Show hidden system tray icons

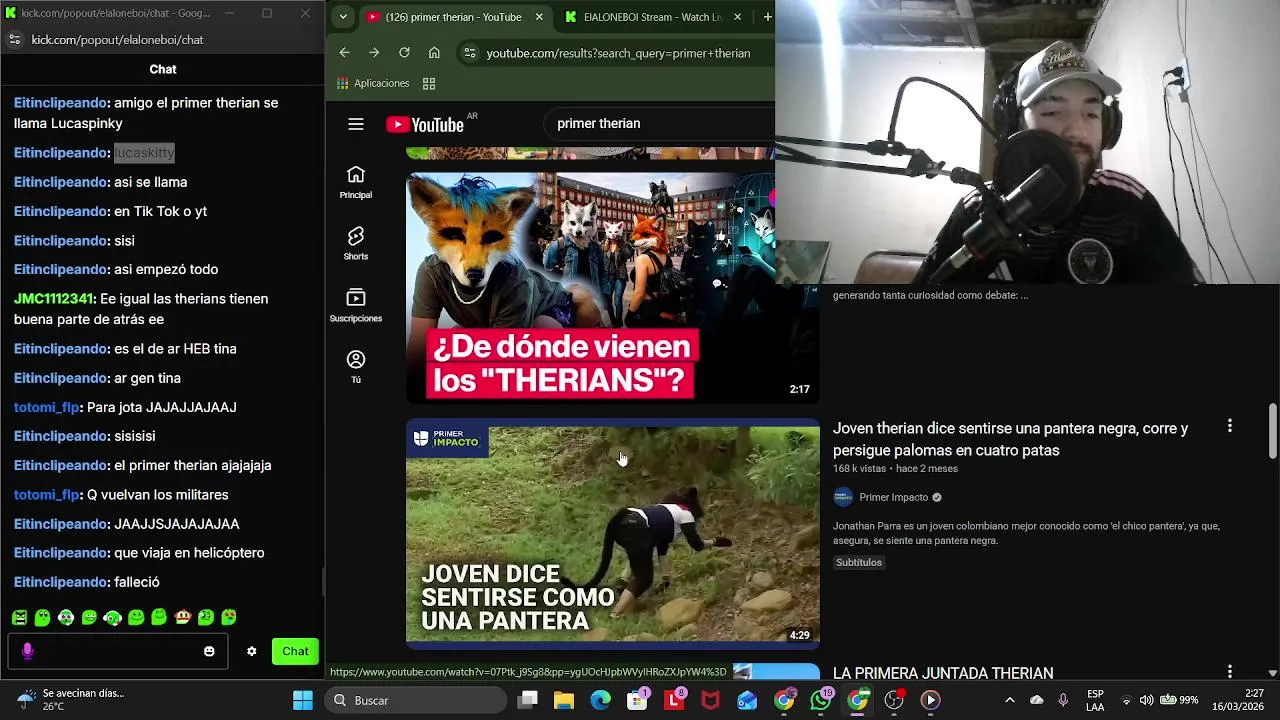pyautogui.click(x=1009, y=700)
